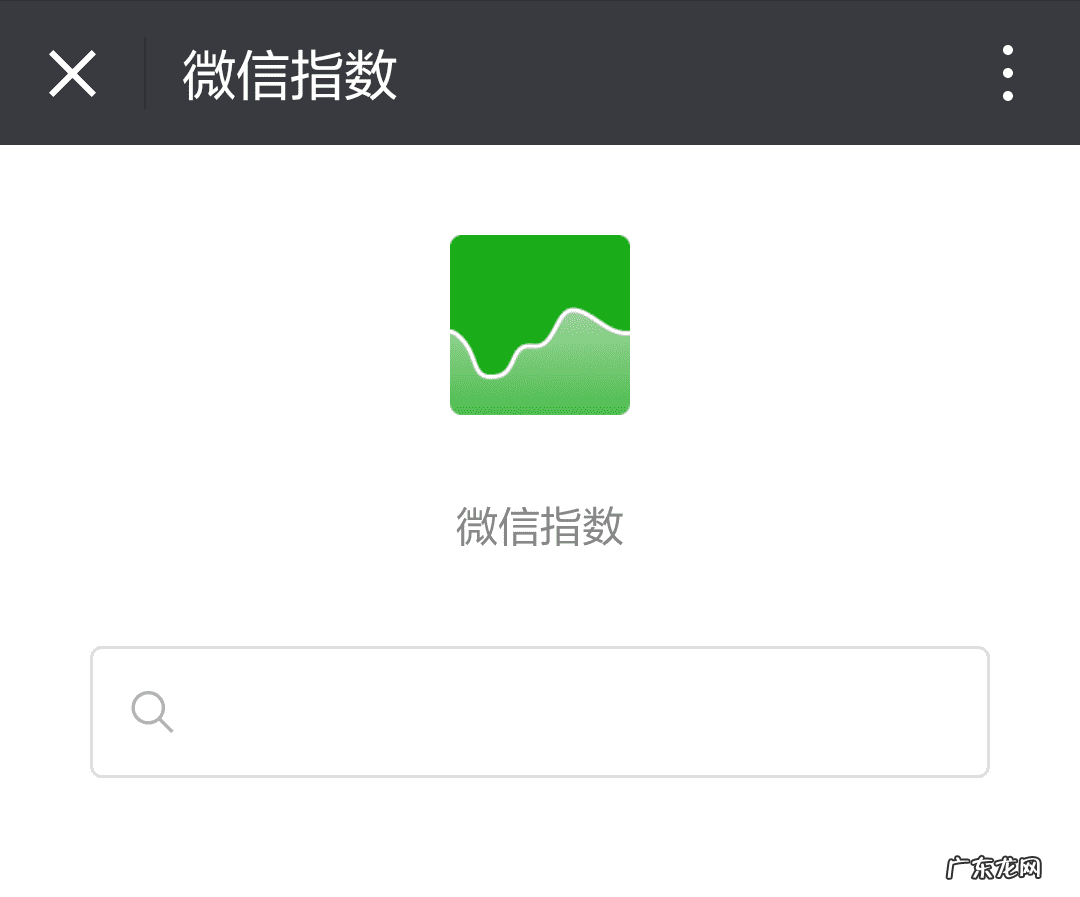
Task: Tap the rounded search box to start searching
Action: click(540, 711)
